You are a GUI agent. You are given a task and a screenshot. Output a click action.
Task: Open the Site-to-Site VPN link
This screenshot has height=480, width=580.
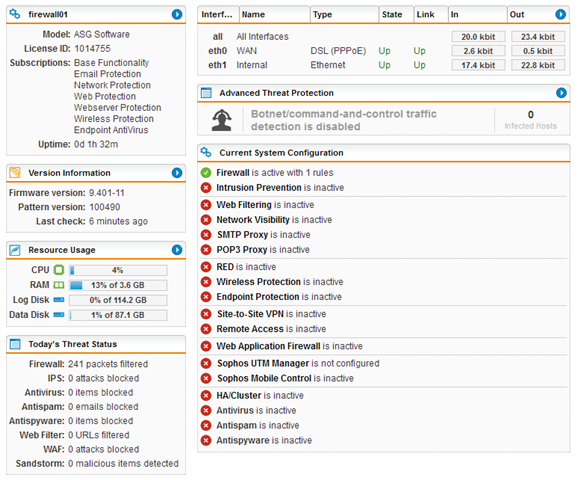click(251, 314)
